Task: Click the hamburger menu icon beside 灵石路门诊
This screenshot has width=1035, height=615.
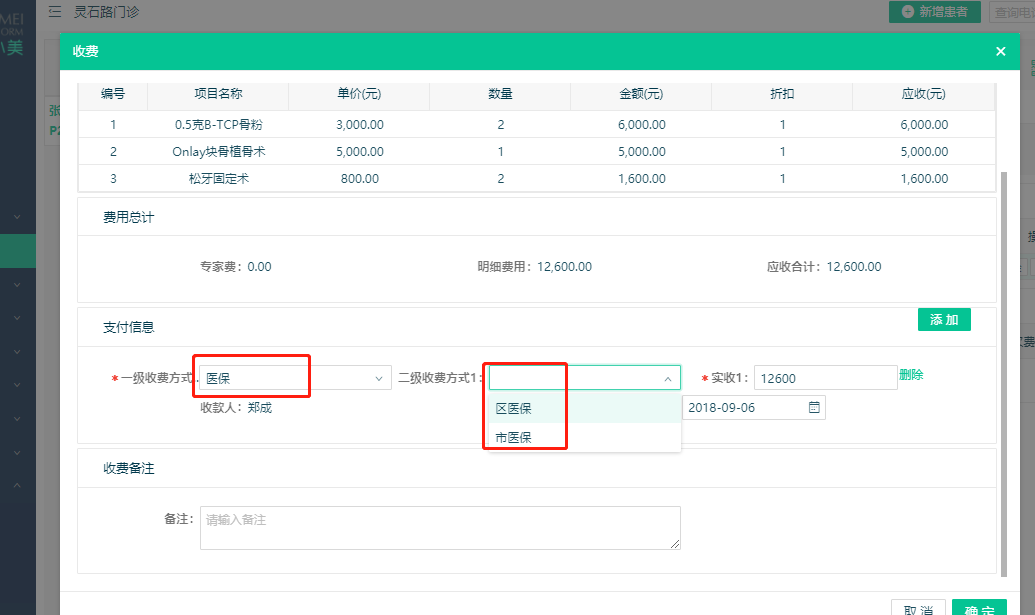Action: [54, 12]
